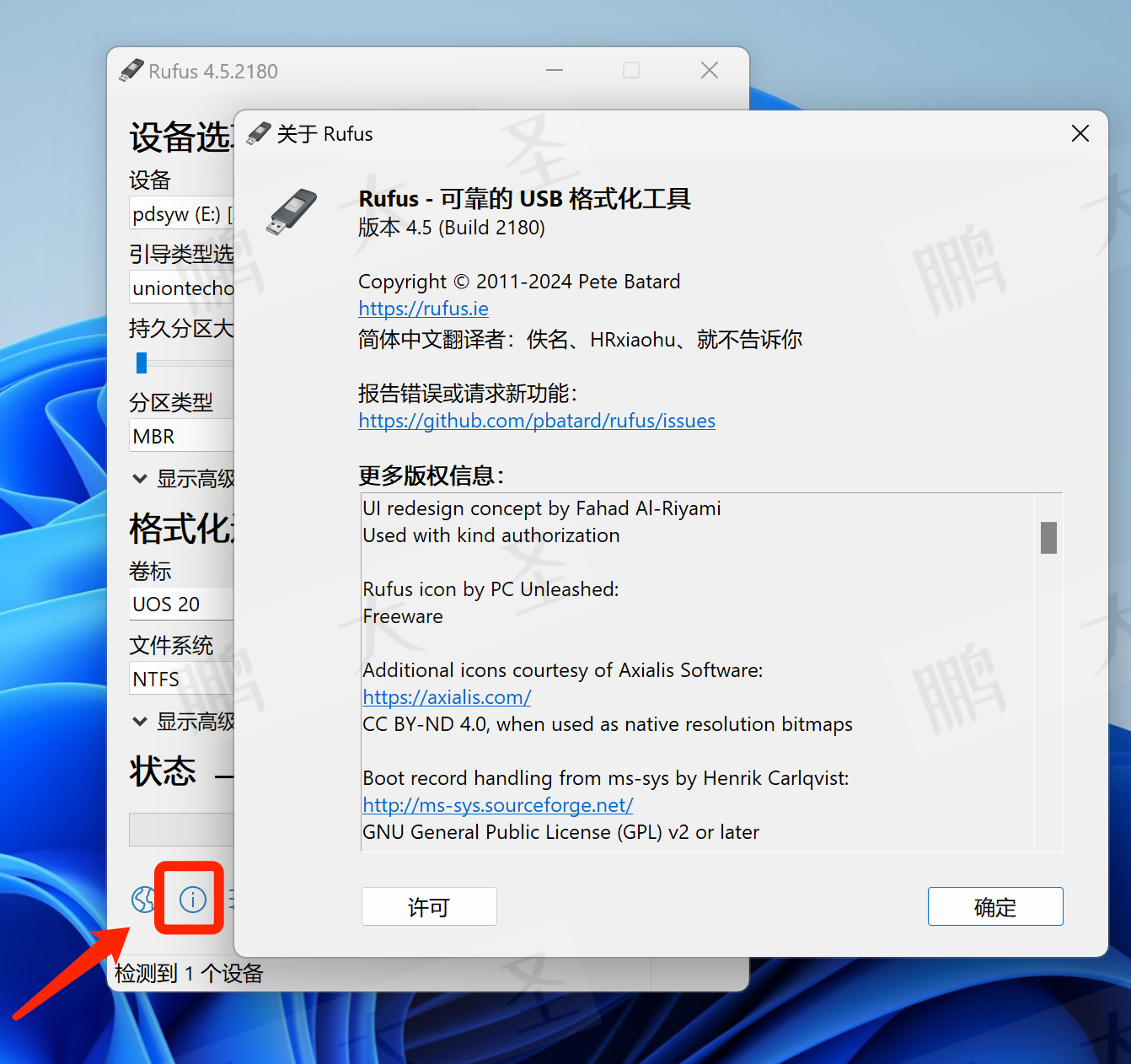The height and width of the screenshot is (1064, 1131).
Task: Open the 设备 dropdown showing pdsyw (E:)
Action: (x=181, y=214)
